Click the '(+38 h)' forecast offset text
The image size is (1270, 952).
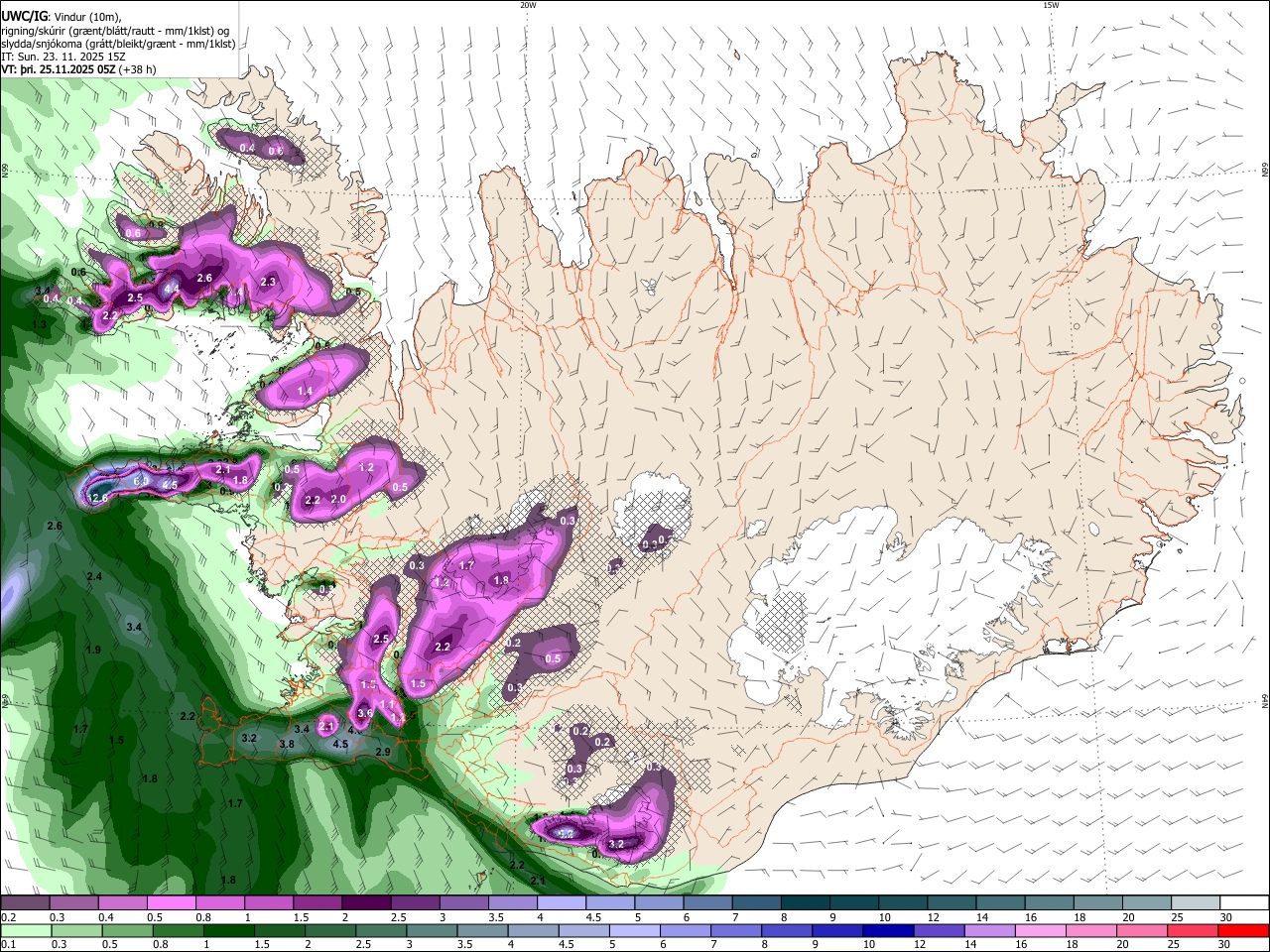pyautogui.click(x=137, y=69)
